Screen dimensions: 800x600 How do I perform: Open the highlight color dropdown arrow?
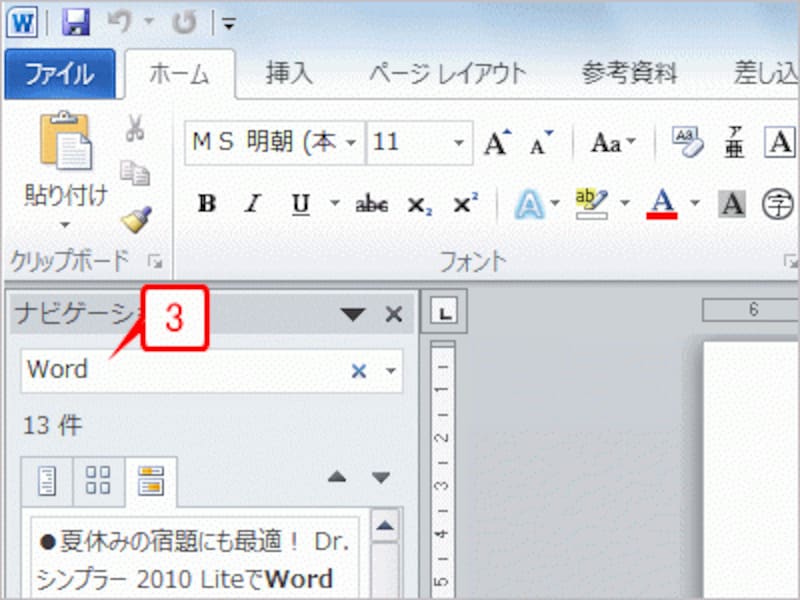pos(624,203)
